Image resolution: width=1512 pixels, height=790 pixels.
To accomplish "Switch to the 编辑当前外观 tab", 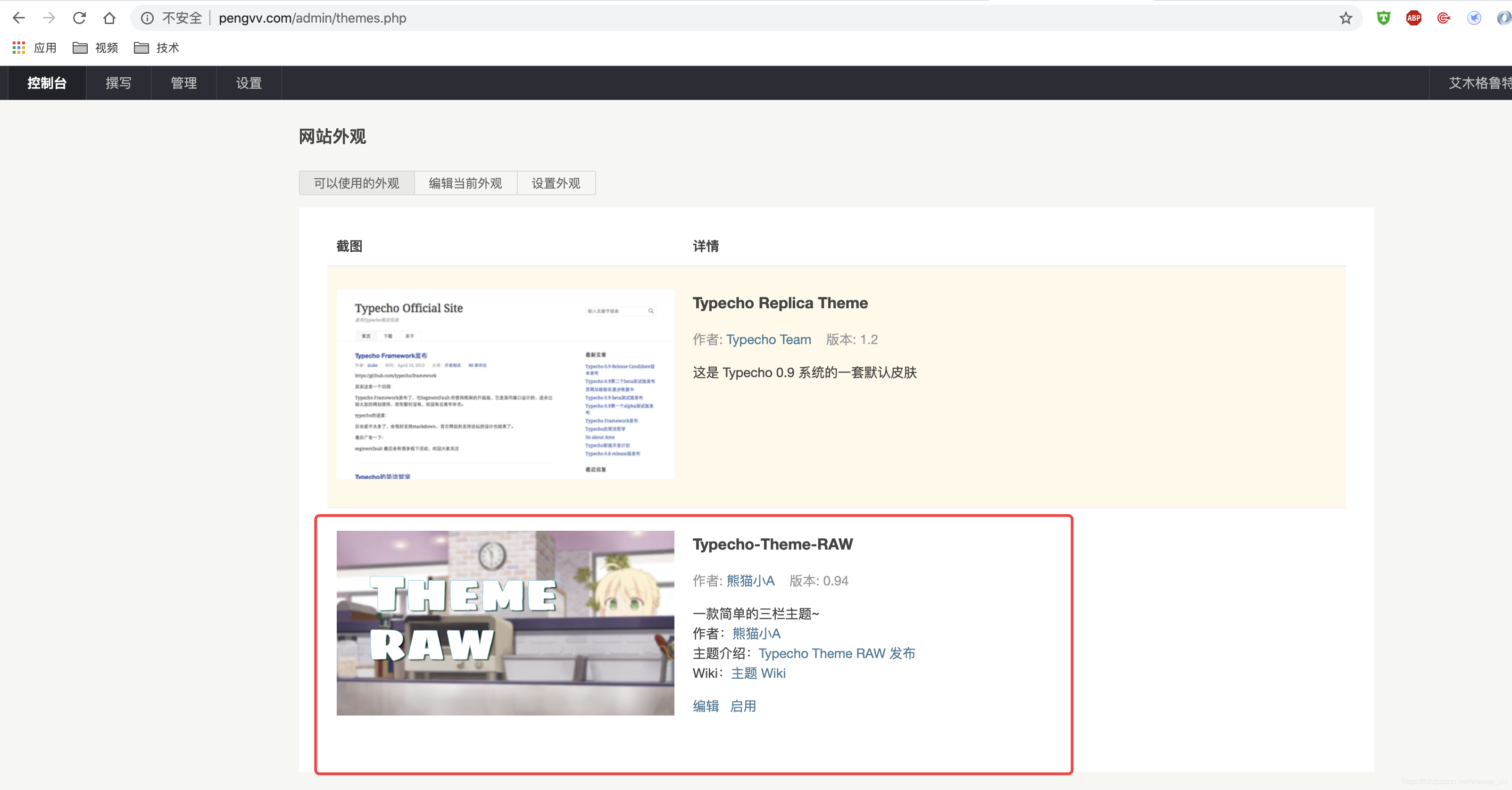I will pos(465,183).
